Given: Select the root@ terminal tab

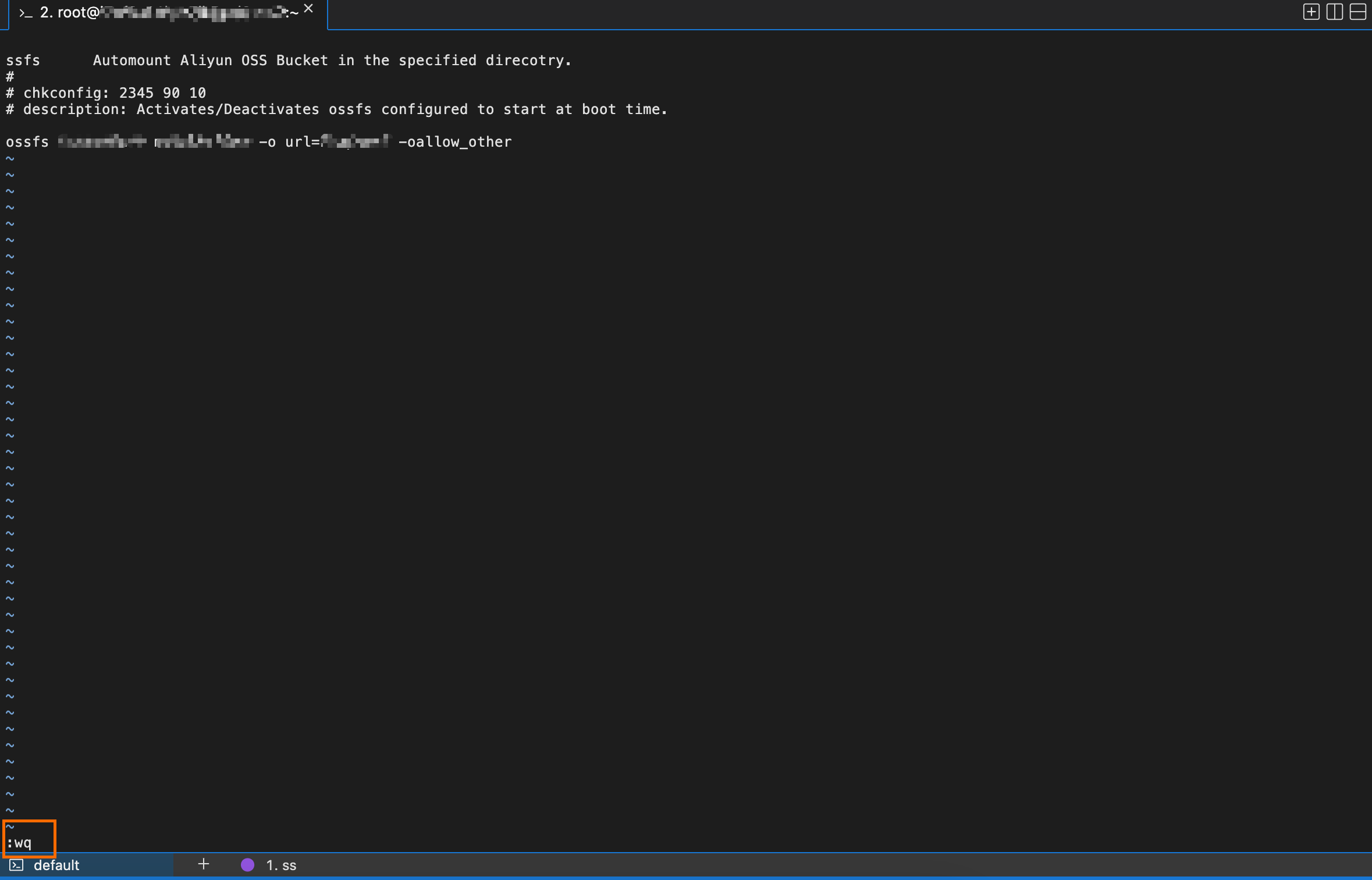Looking at the screenshot, I should click(168, 14).
